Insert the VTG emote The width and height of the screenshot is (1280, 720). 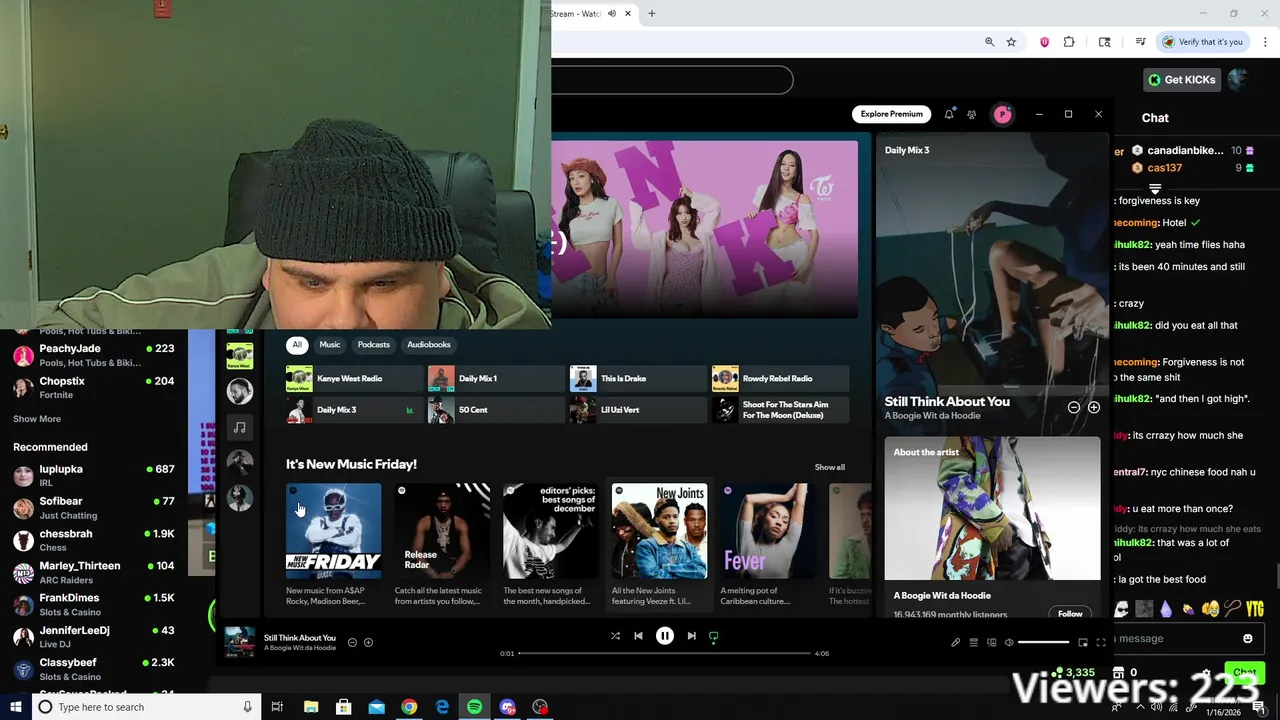[x=1255, y=608]
